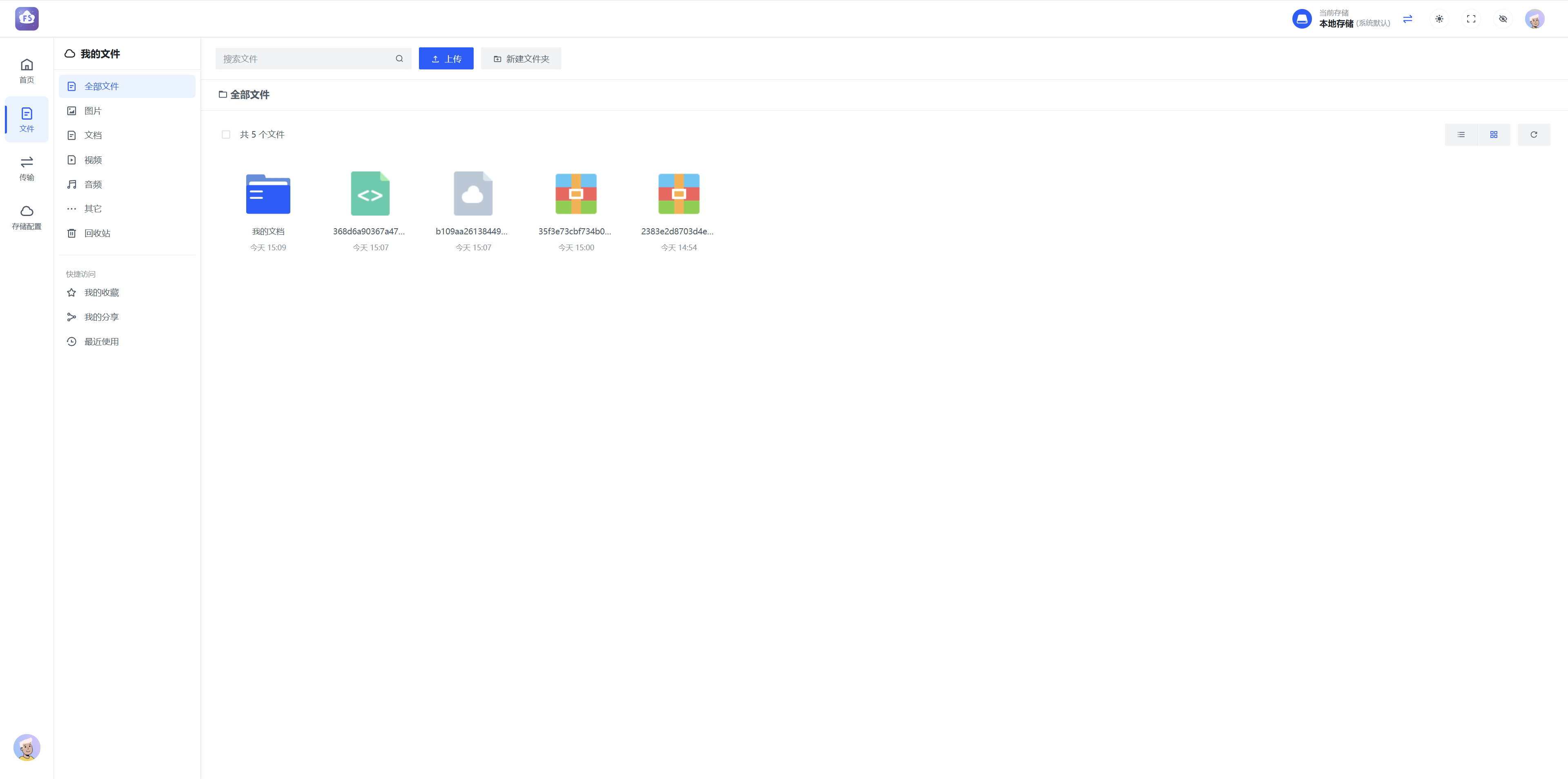Open Storage Configuration in the sidebar
This screenshot has height=779, width=1568.
coord(27,217)
